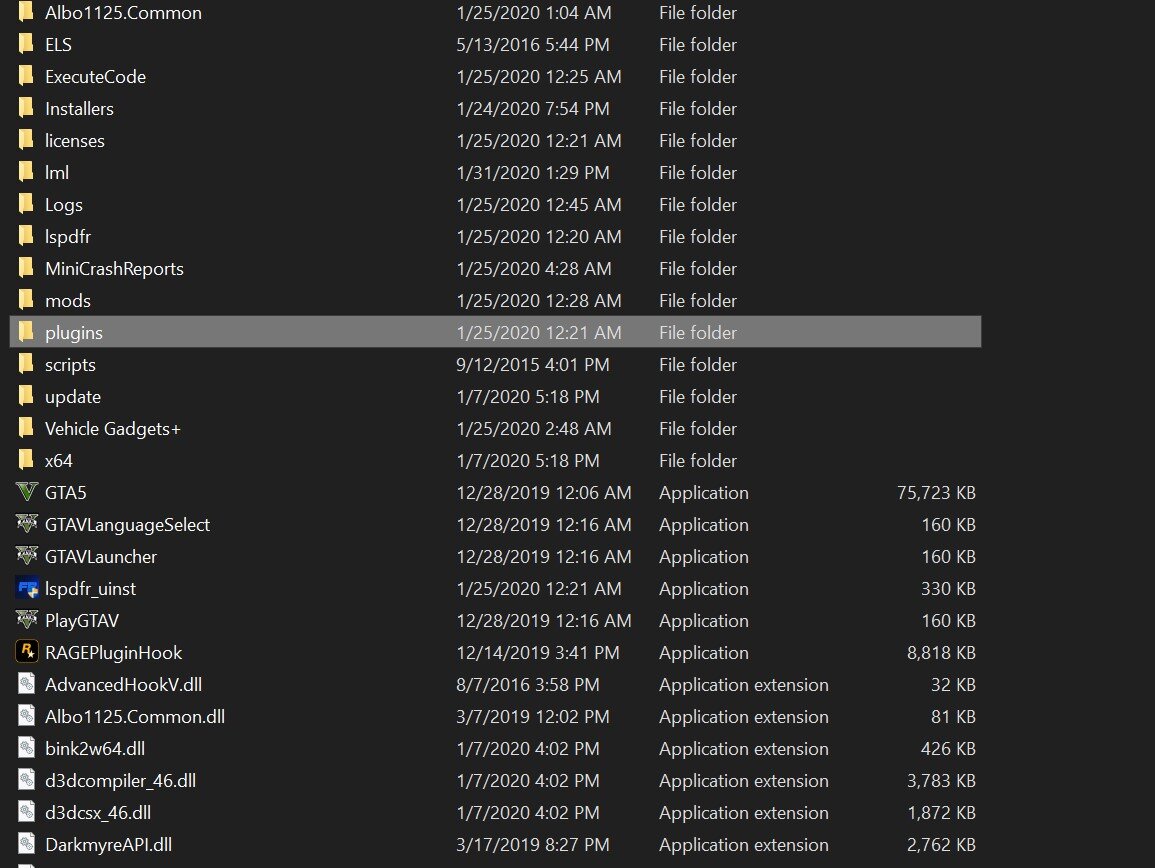Click the AdvancedHookV.dll file name
Image resolution: width=1155 pixels, height=868 pixels.
click(x=124, y=685)
